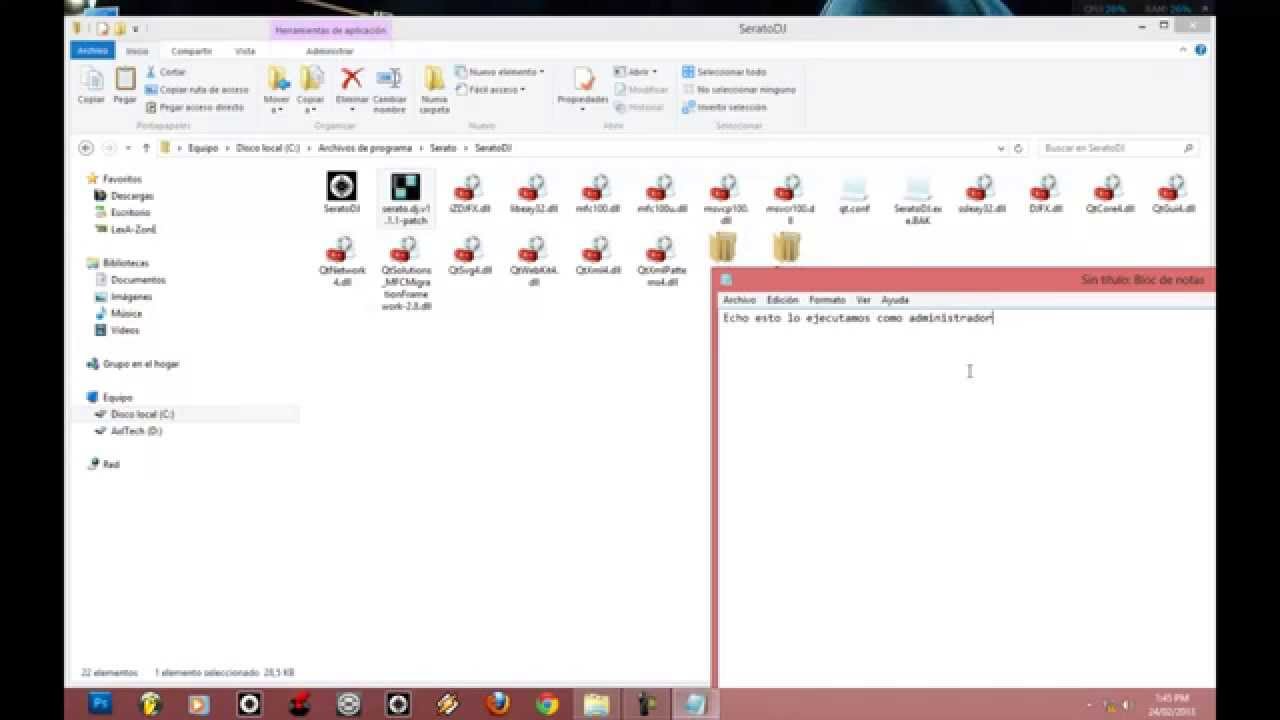Switch to the Inicio ribbon tab
Image resolution: width=1280 pixels, height=720 pixels.
click(x=137, y=50)
